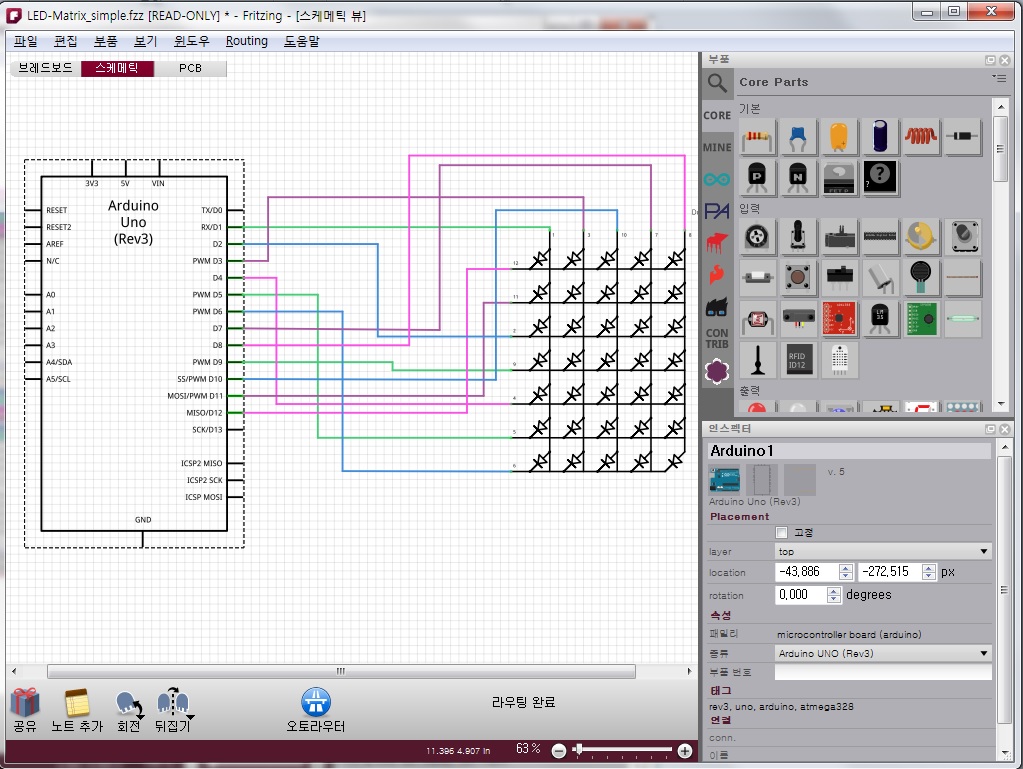Pick the round microphone part
The image size is (1023, 769).
[x=921, y=278]
